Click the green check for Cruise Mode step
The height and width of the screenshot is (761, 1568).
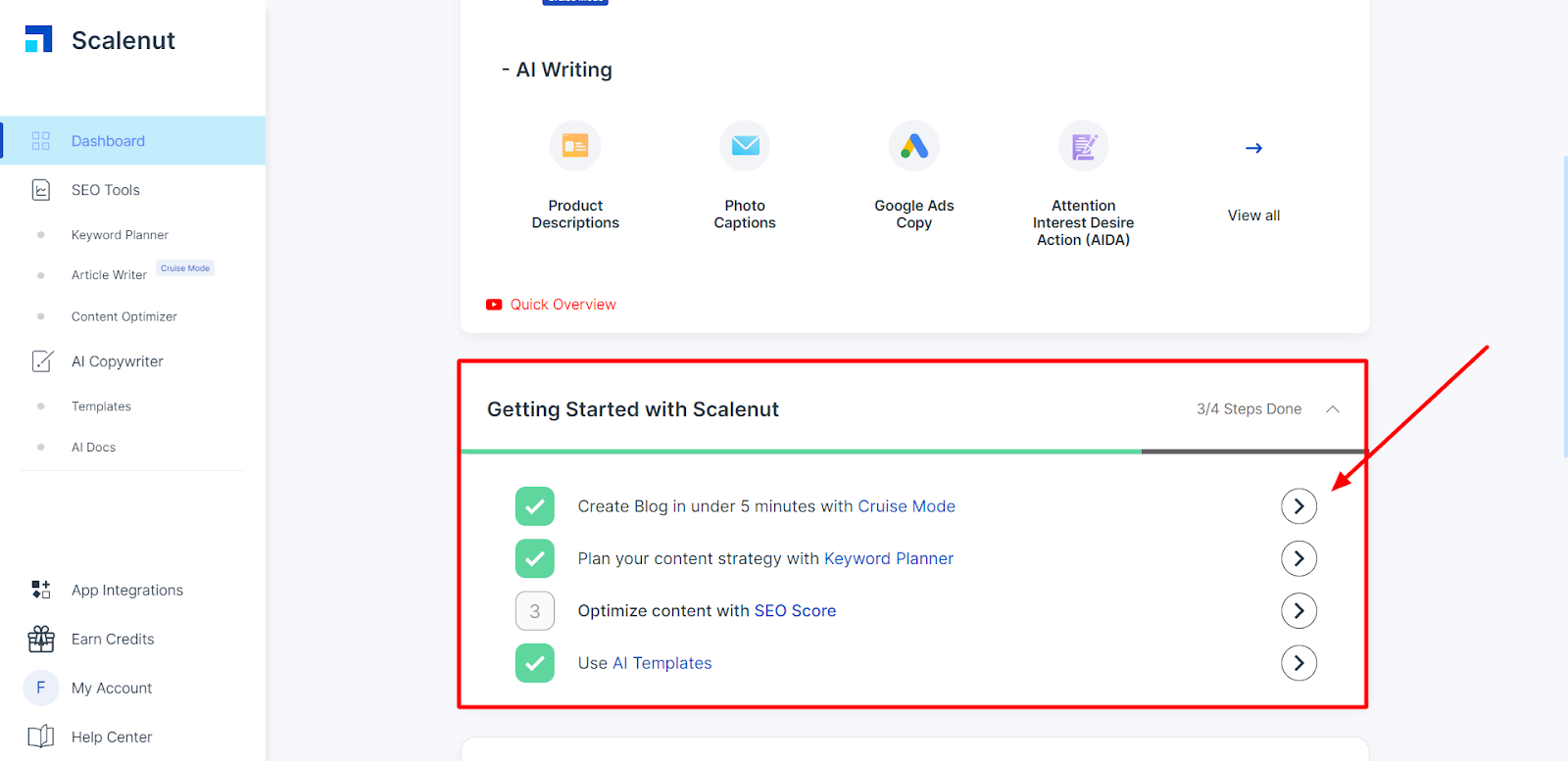pos(535,506)
